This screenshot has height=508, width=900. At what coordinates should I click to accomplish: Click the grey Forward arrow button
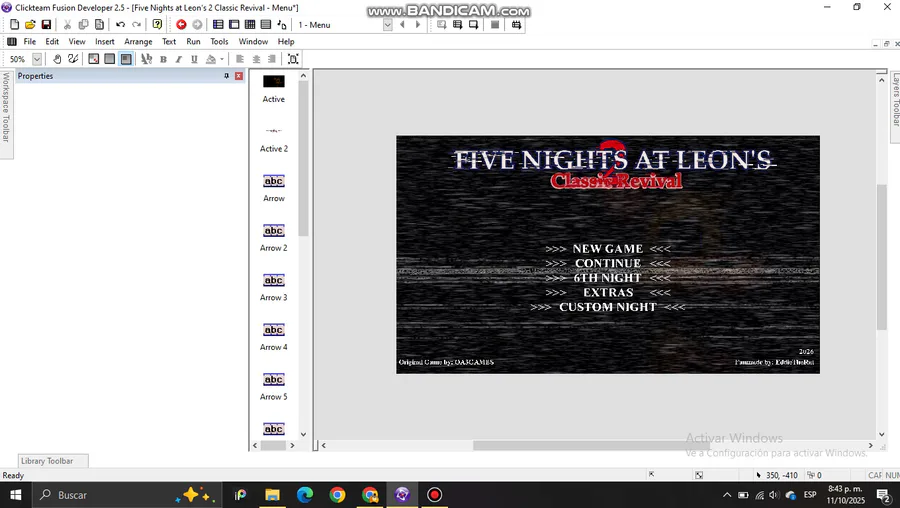coord(197,24)
